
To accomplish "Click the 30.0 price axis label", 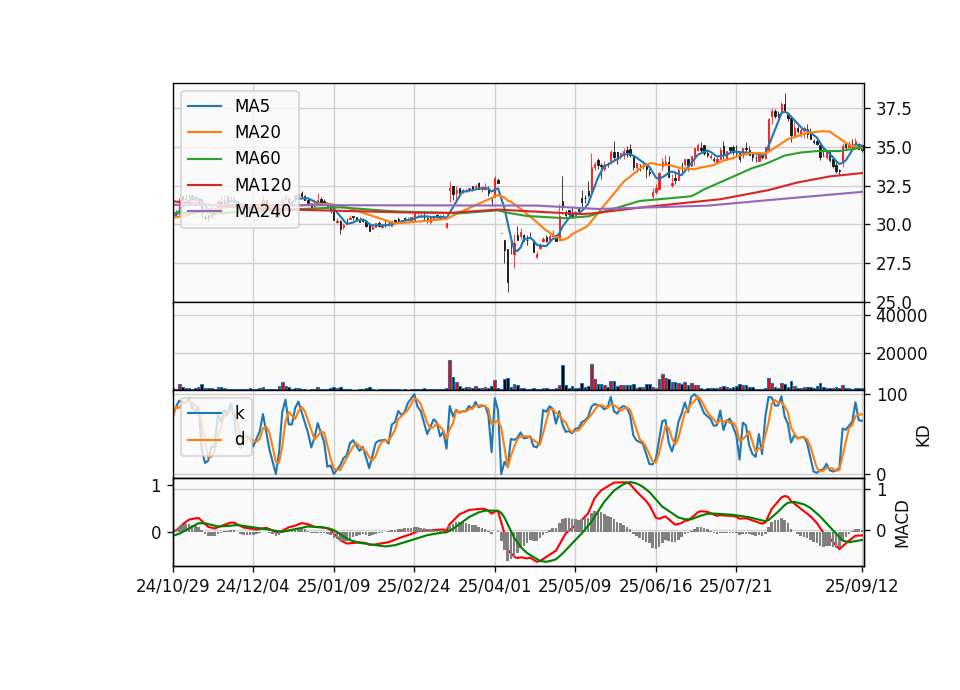I will [x=894, y=225].
